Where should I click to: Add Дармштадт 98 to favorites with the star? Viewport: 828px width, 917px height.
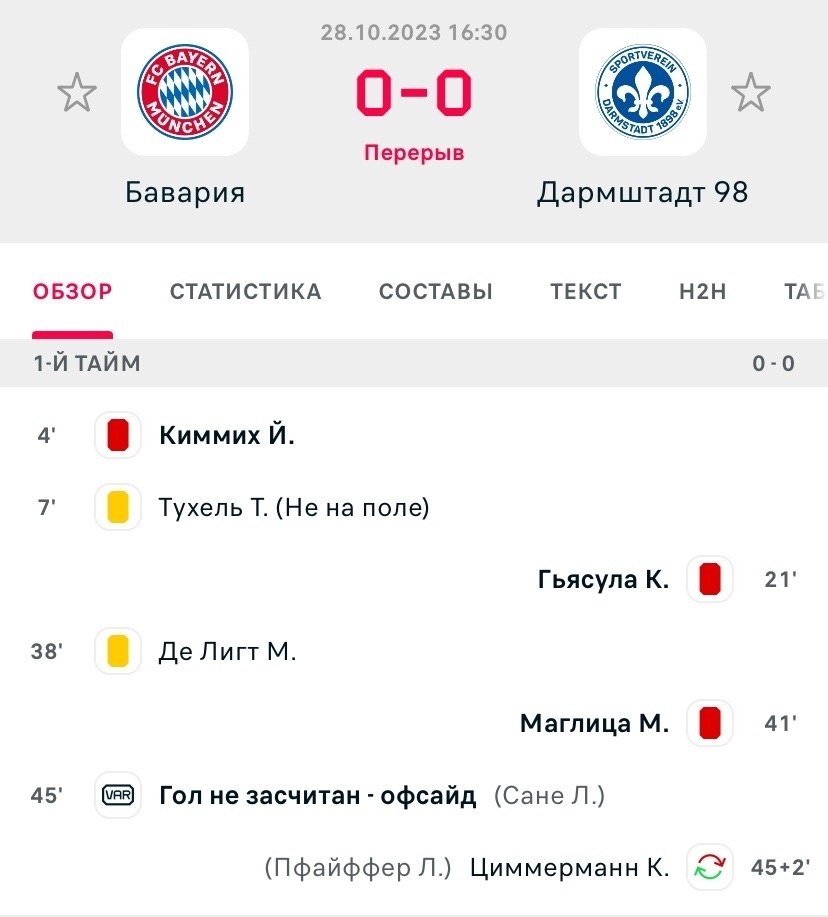[750, 94]
